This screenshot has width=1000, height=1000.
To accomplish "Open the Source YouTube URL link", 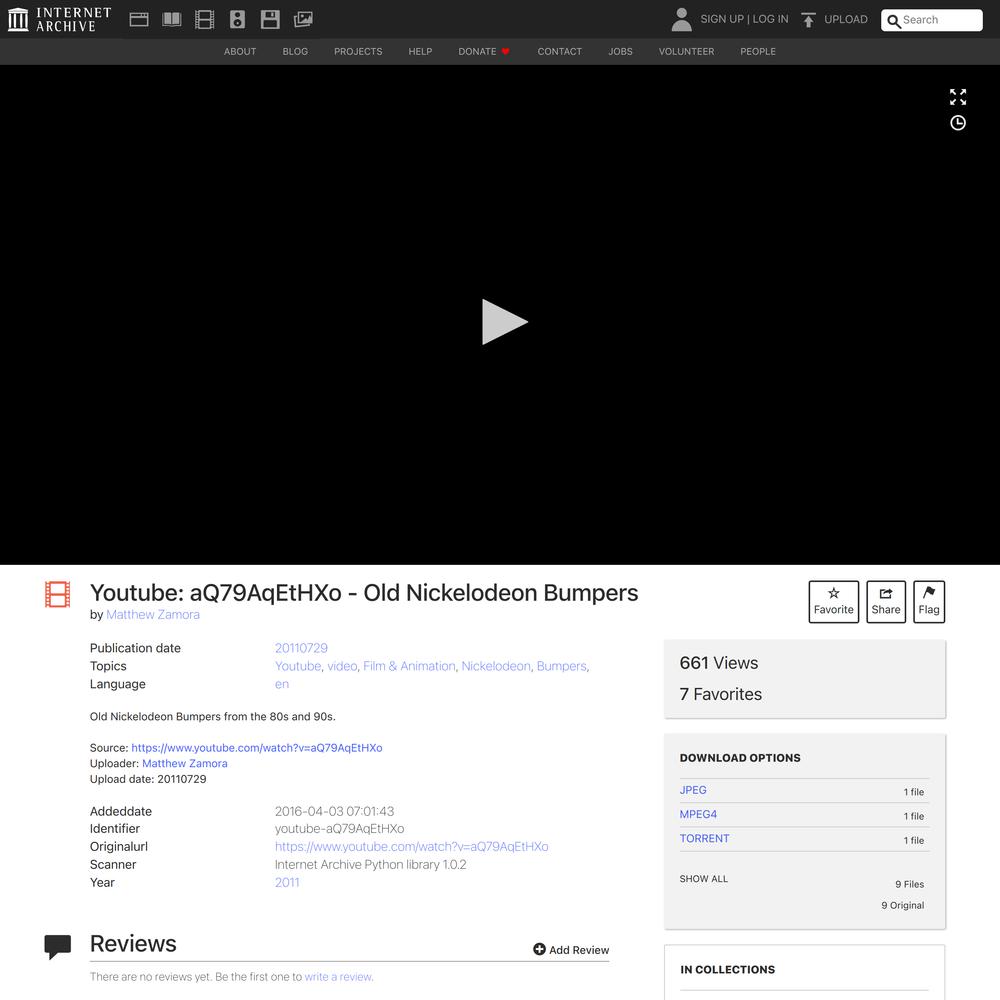I will coord(257,747).
